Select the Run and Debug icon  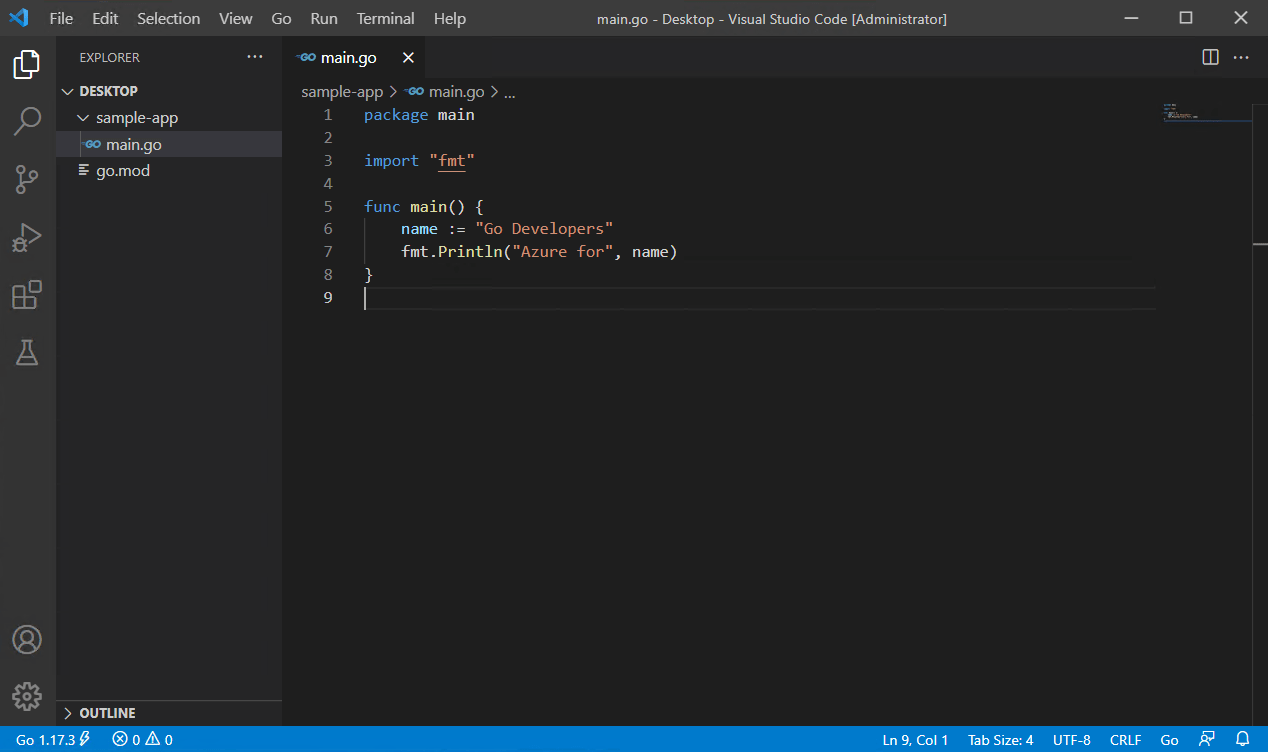click(27, 237)
